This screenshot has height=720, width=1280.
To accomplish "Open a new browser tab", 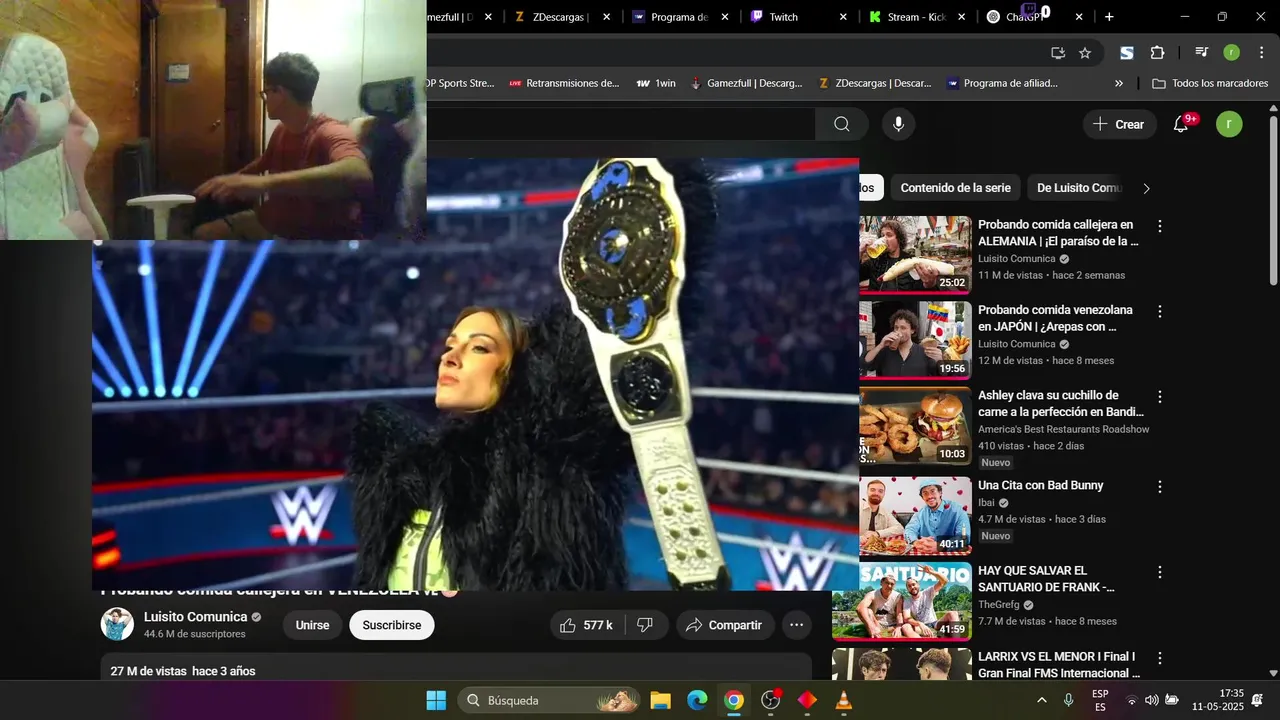I will 1109,17.
